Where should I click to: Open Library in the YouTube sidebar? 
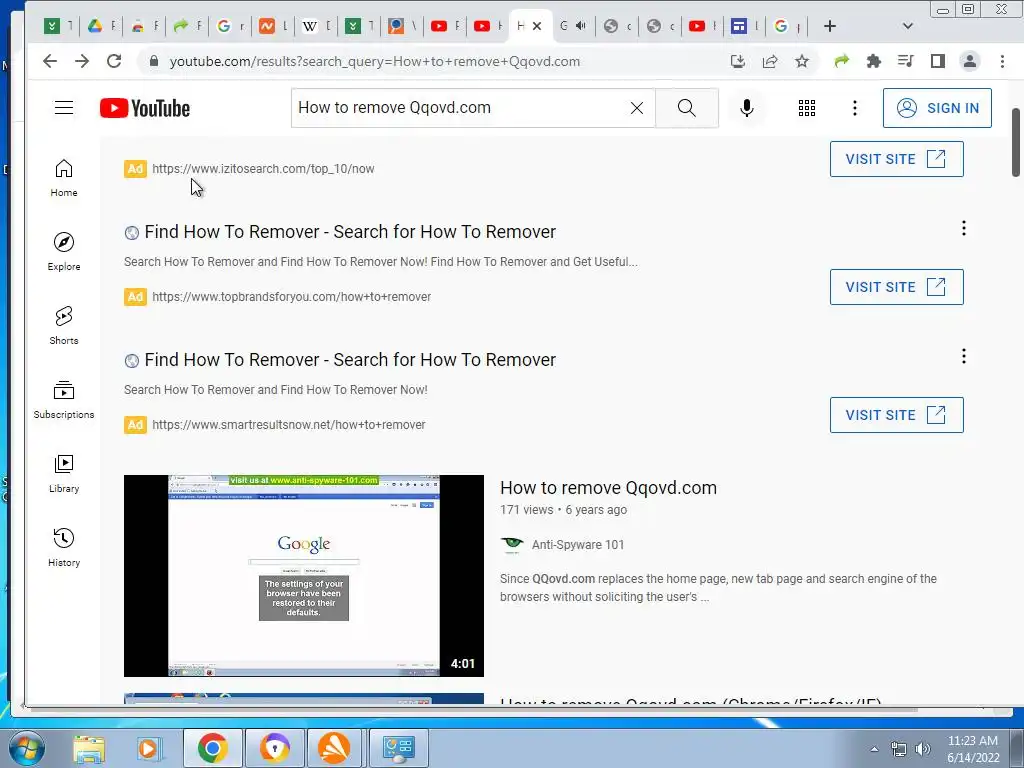point(63,473)
